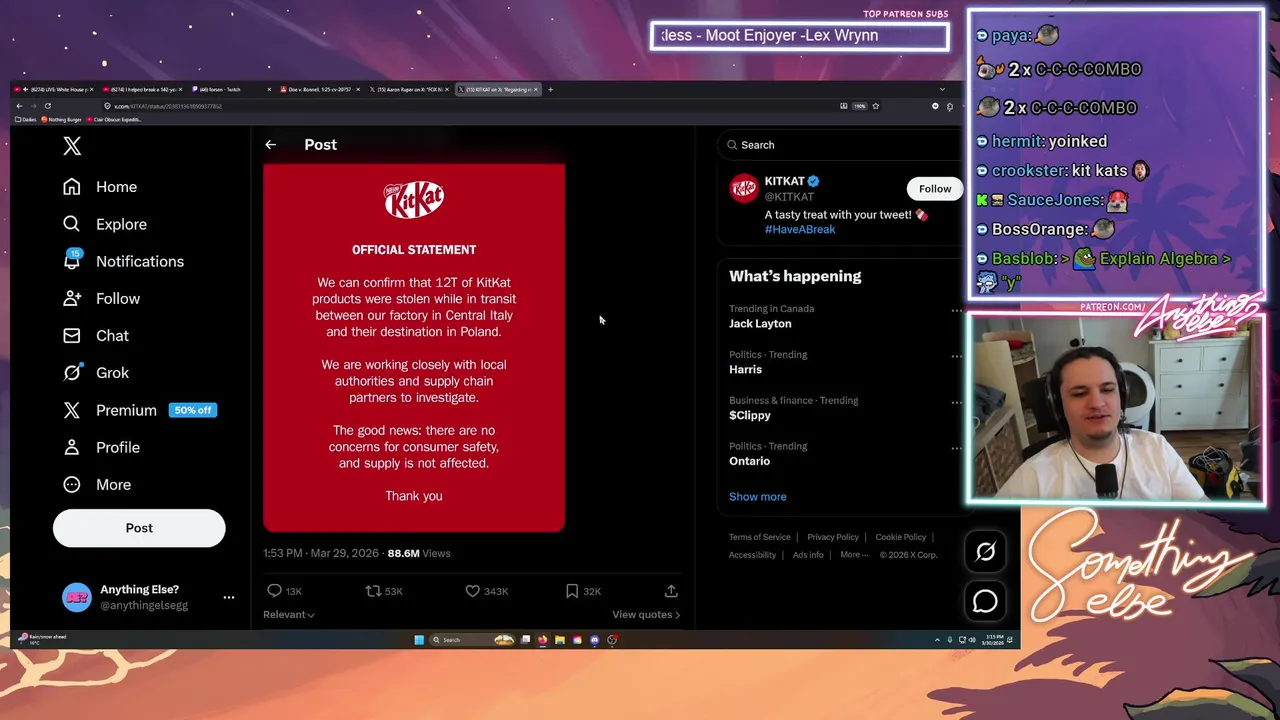Viewport: 1280px width, 720px height.
Task: Follow the KITKAT account
Action: 935,189
